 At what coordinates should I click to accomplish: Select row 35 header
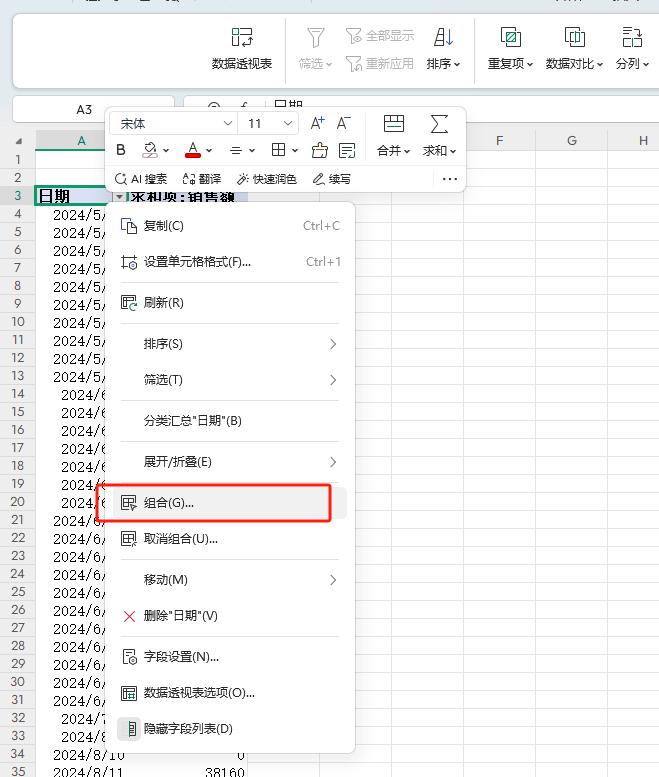[18, 772]
